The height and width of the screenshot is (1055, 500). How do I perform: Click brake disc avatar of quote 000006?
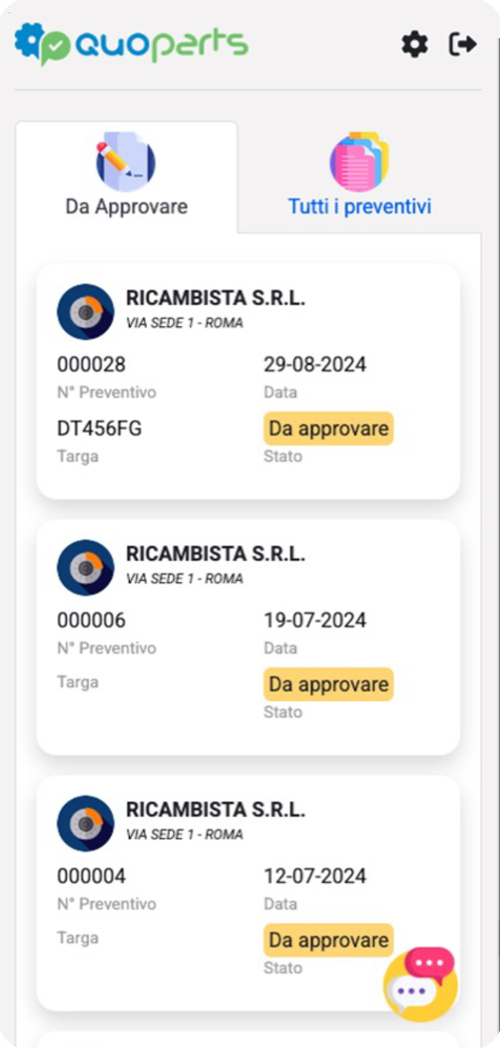coord(85,567)
